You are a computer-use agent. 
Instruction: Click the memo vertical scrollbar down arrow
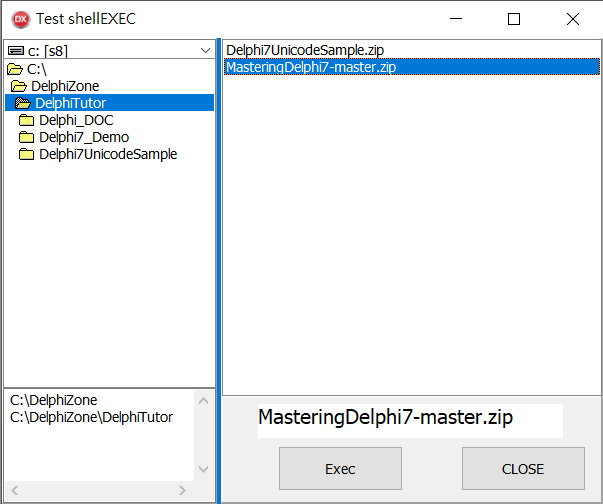pos(203,469)
